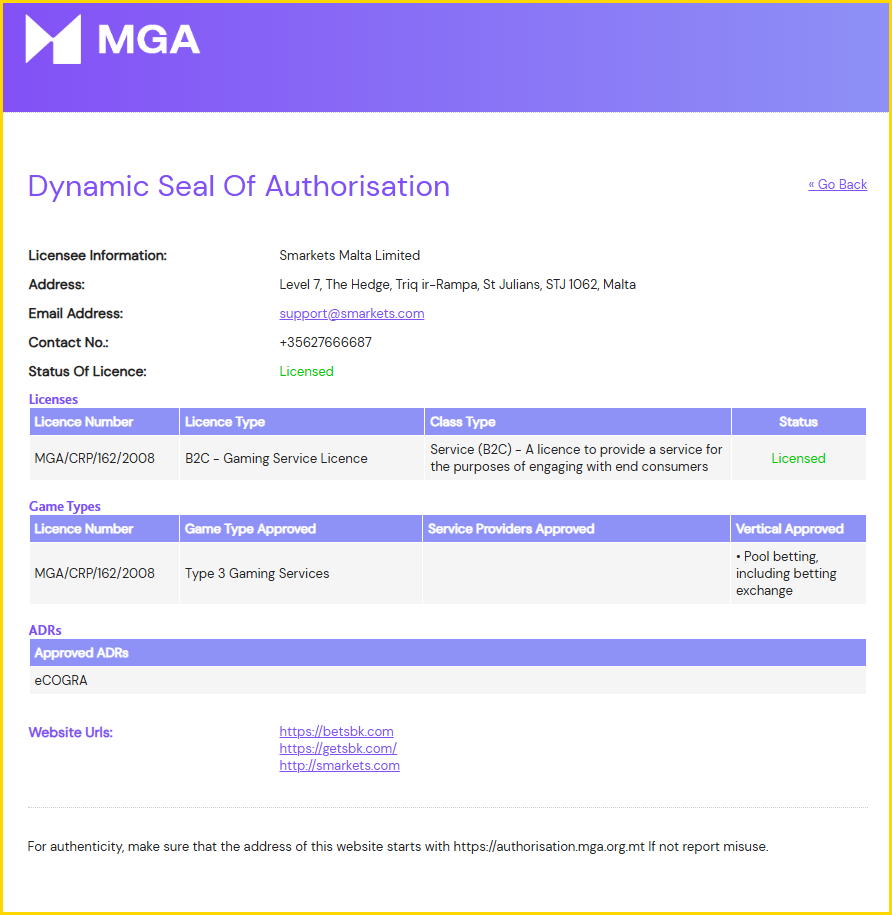Click the Class Type column header
Viewport: 892px width, 915px height.
point(578,422)
